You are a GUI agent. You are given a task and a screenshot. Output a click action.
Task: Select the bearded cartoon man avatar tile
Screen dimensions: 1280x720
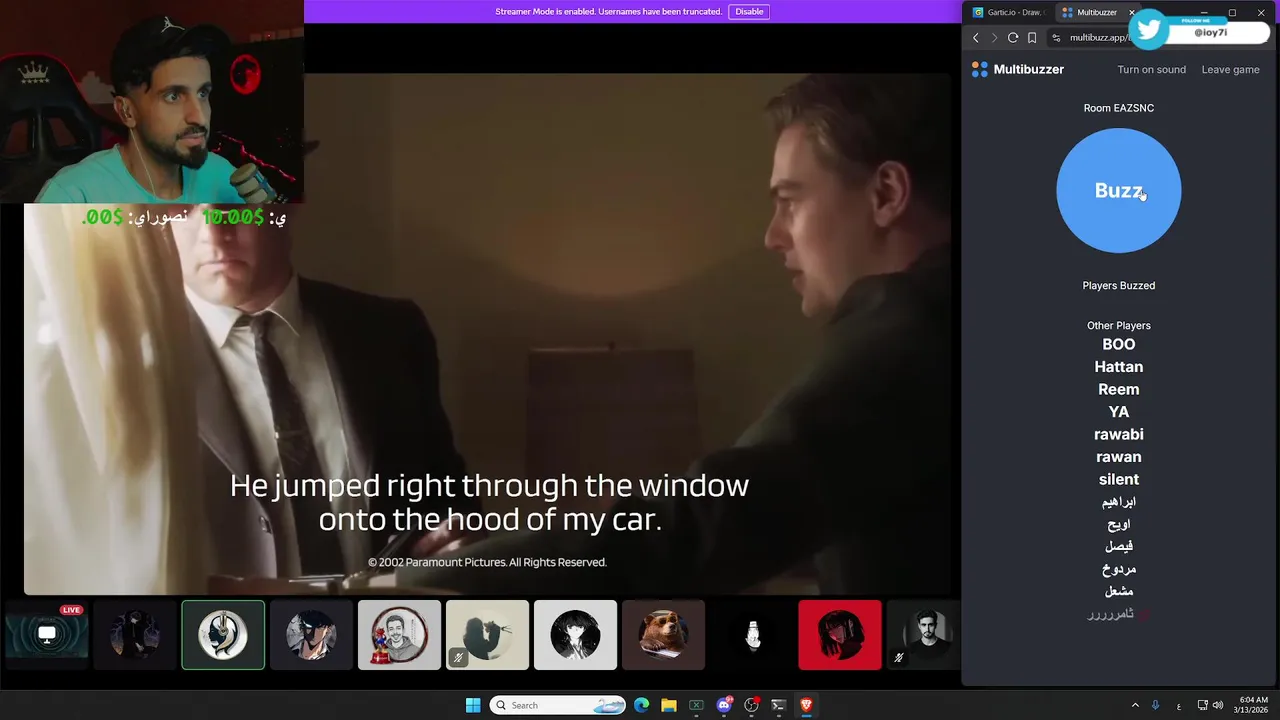click(399, 635)
